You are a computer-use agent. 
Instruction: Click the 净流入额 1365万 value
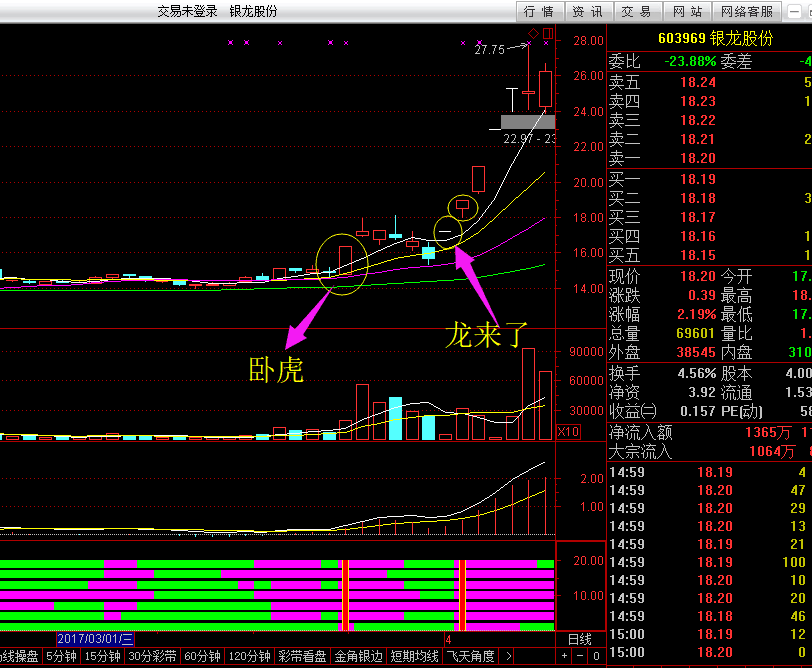coord(768,432)
